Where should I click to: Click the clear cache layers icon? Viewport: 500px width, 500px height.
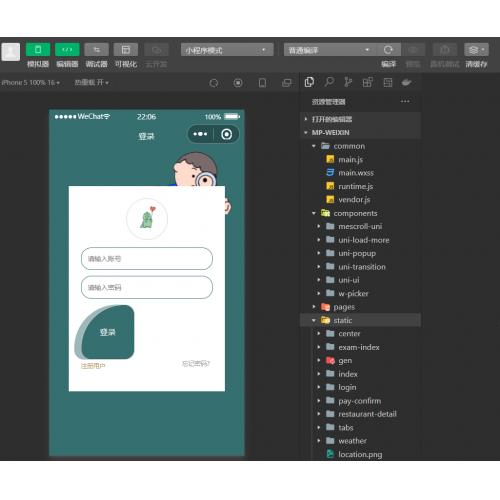click(476, 50)
